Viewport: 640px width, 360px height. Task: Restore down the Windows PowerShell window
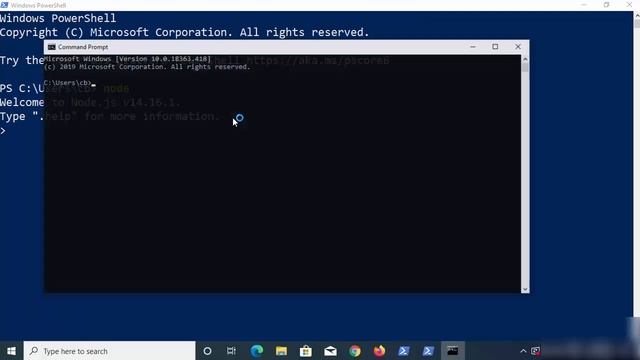pyautogui.click(x=606, y=5)
